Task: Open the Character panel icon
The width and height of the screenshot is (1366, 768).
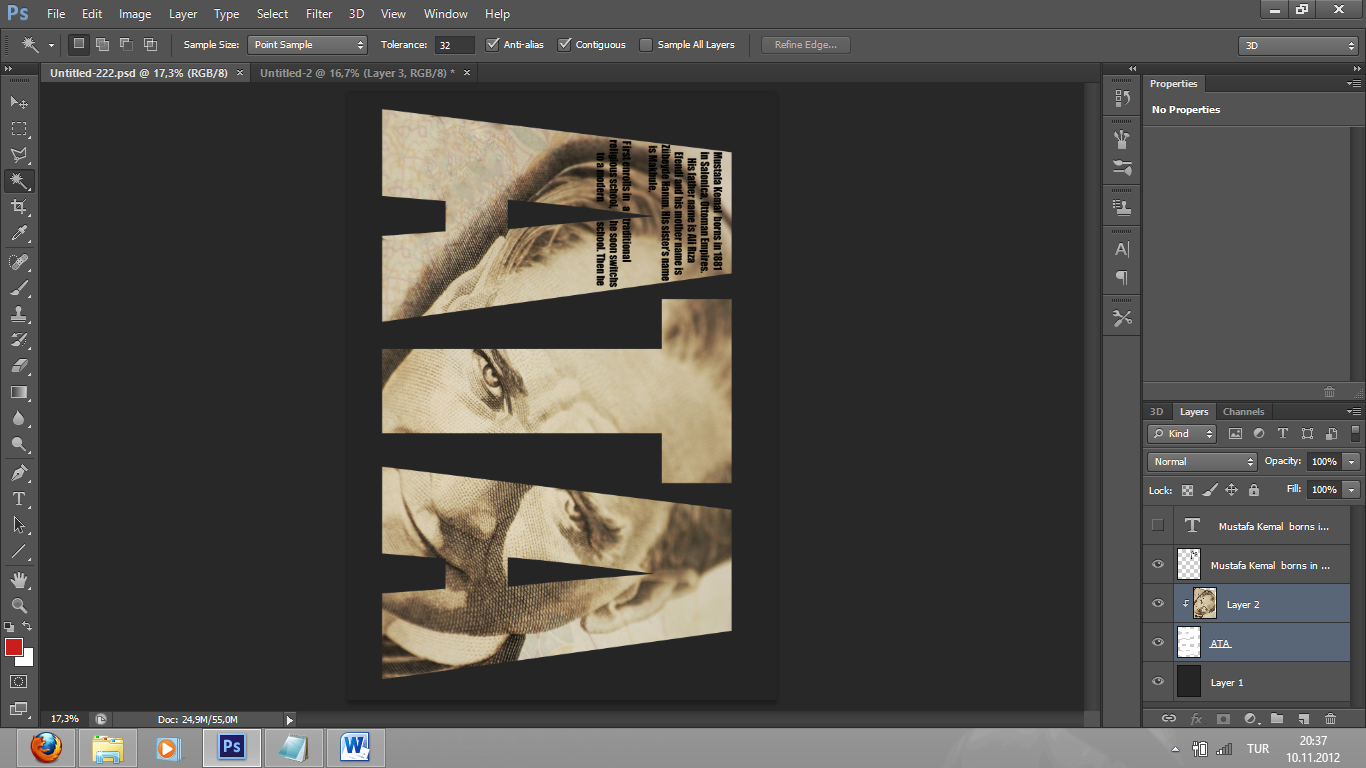Action: click(1122, 249)
